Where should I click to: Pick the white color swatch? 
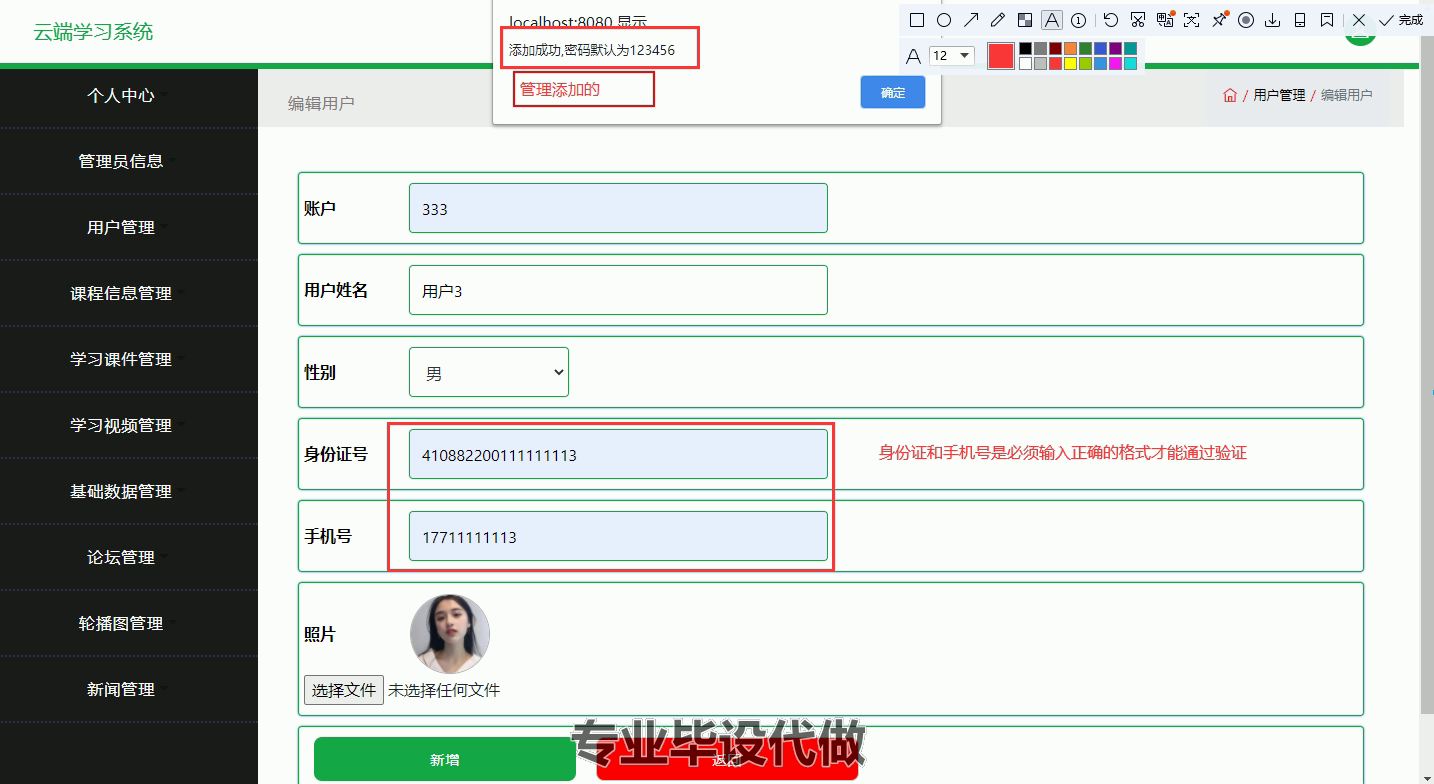point(1025,63)
